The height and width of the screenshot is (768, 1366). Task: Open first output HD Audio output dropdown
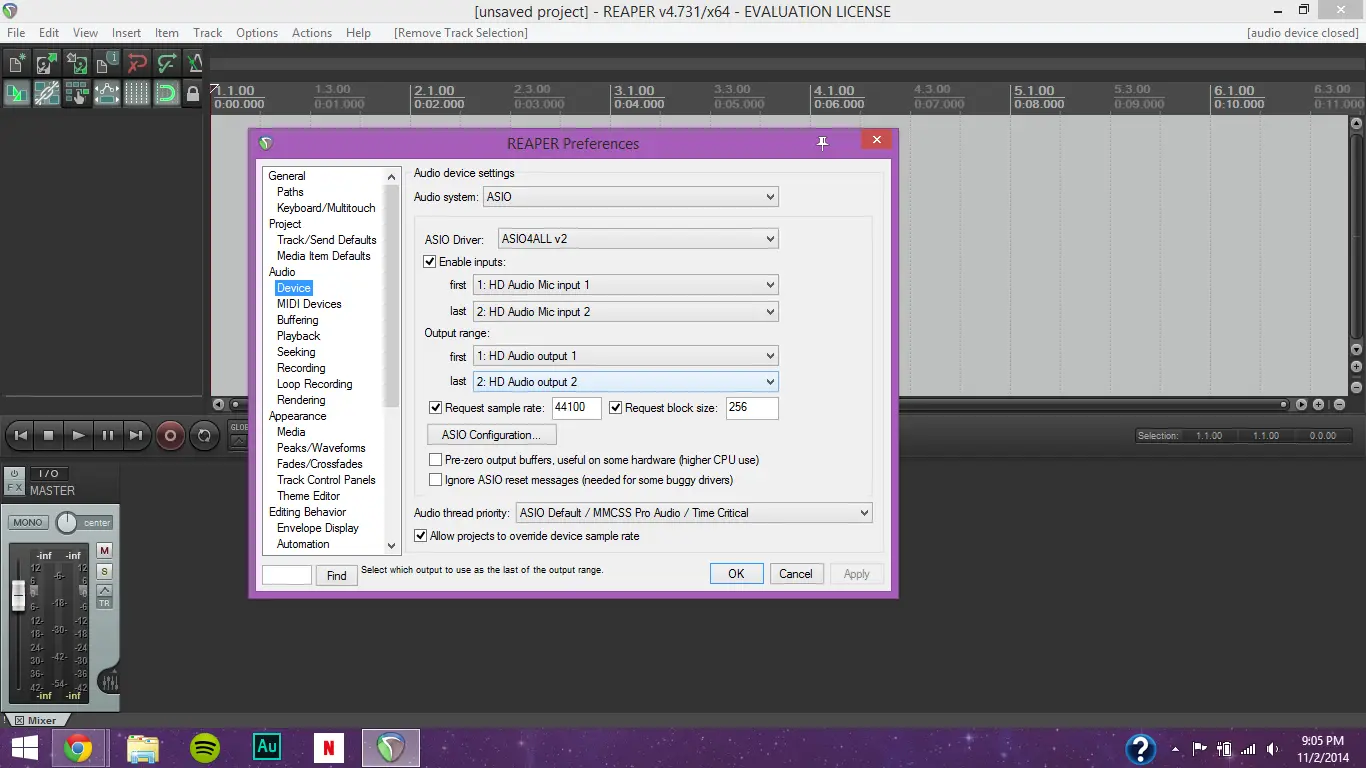pyautogui.click(x=625, y=356)
